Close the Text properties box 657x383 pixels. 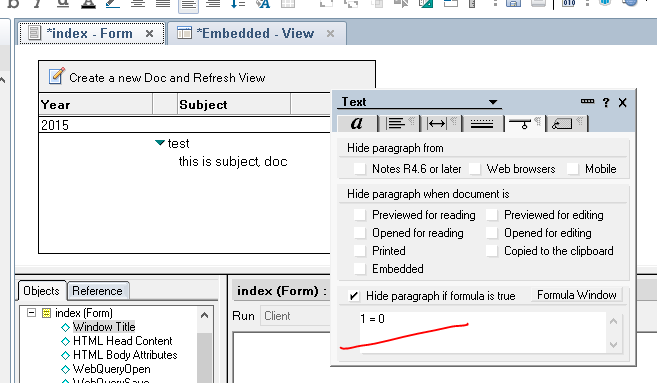[x=623, y=103]
